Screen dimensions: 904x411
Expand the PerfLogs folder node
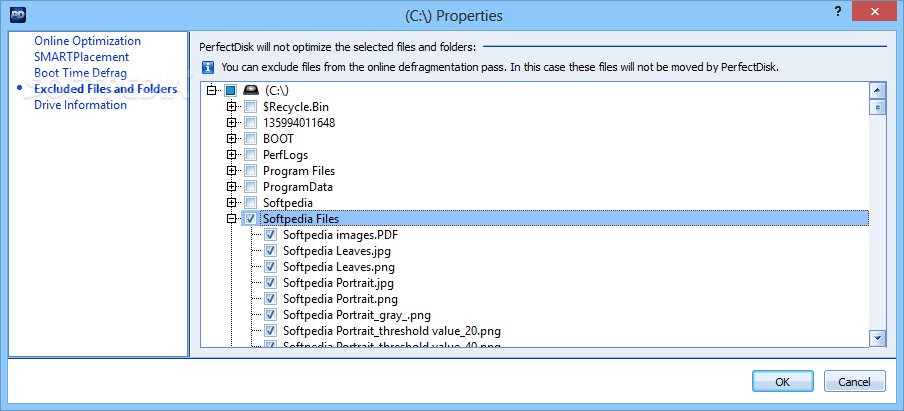[232, 154]
